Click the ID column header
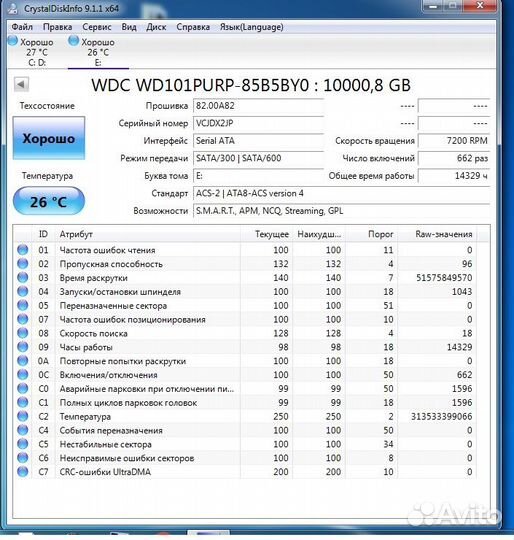The height and width of the screenshot is (540, 514). coord(43,234)
